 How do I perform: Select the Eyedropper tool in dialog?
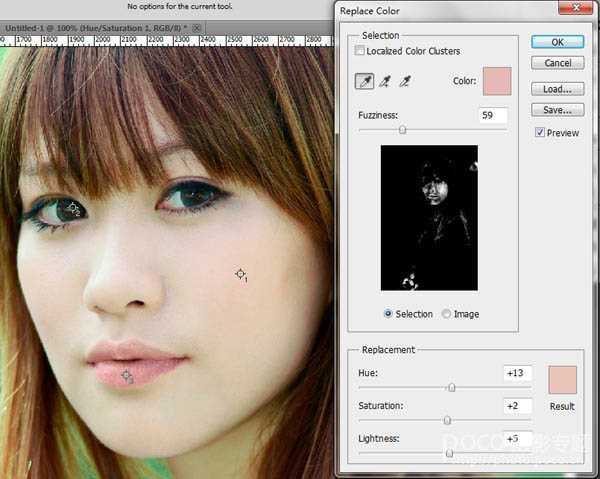pos(365,82)
